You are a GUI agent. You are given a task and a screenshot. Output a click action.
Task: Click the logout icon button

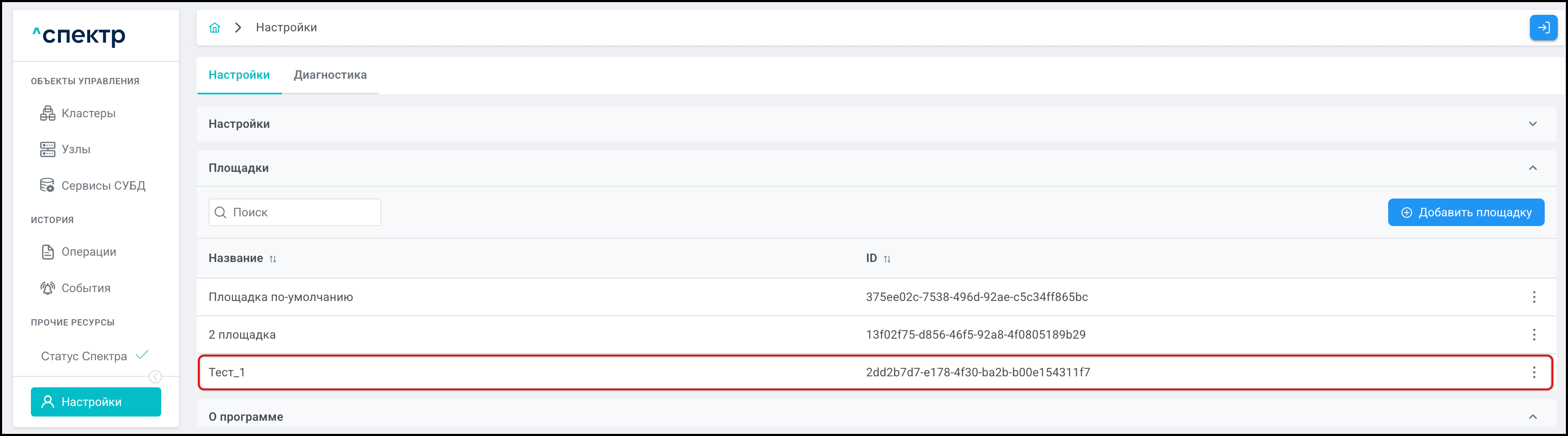pyautogui.click(x=1543, y=28)
